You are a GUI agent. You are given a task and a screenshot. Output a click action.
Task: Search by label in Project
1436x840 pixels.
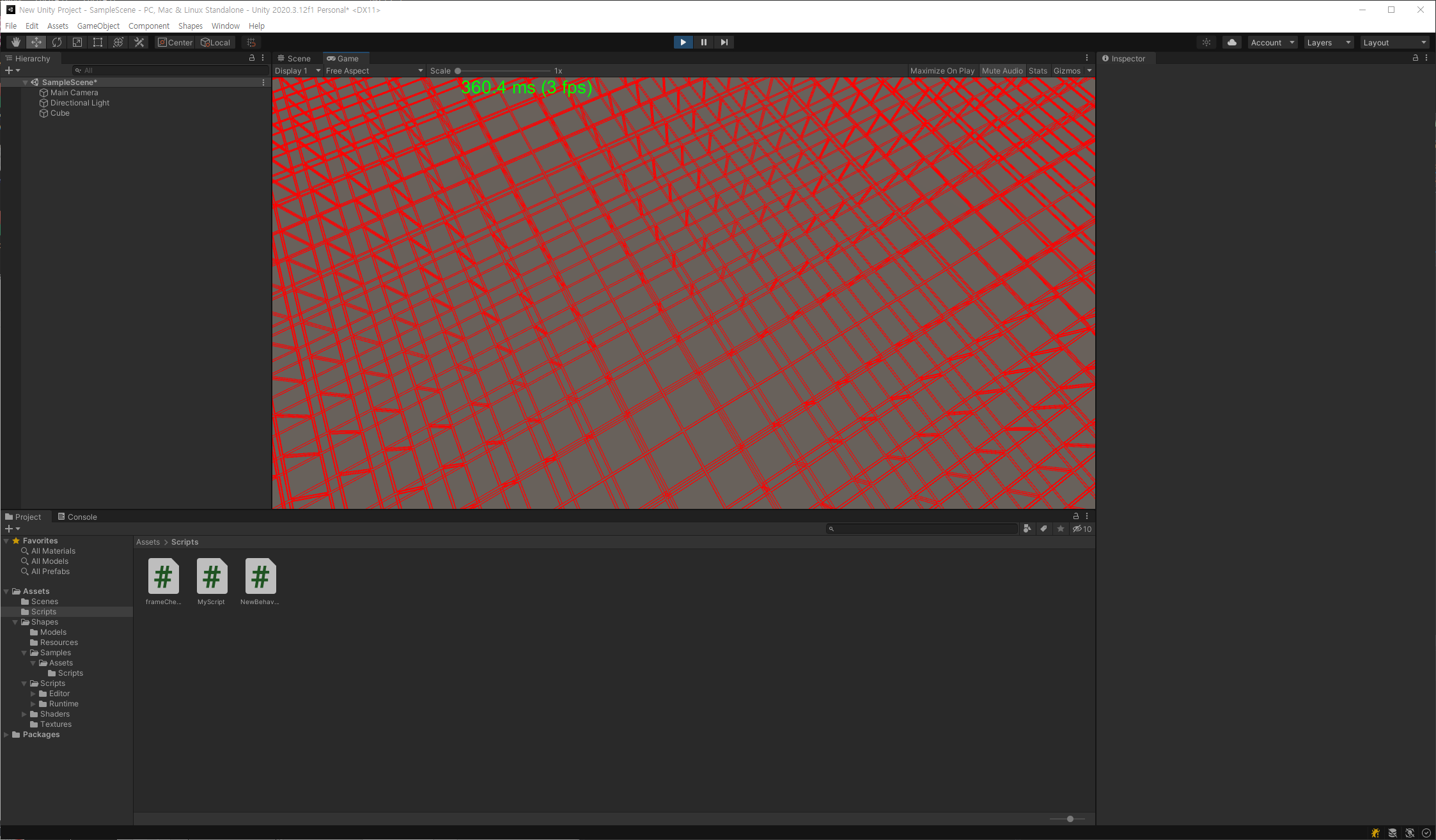[1043, 529]
